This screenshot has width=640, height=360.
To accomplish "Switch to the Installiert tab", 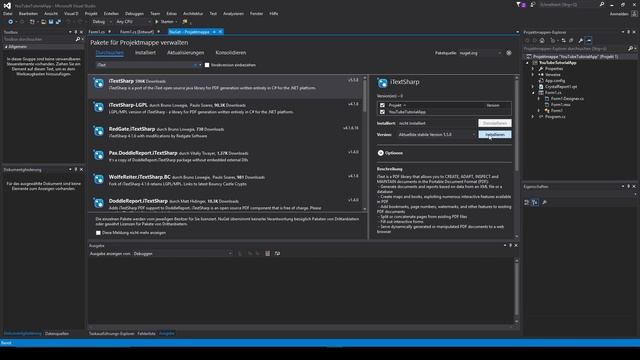I will (145, 53).
